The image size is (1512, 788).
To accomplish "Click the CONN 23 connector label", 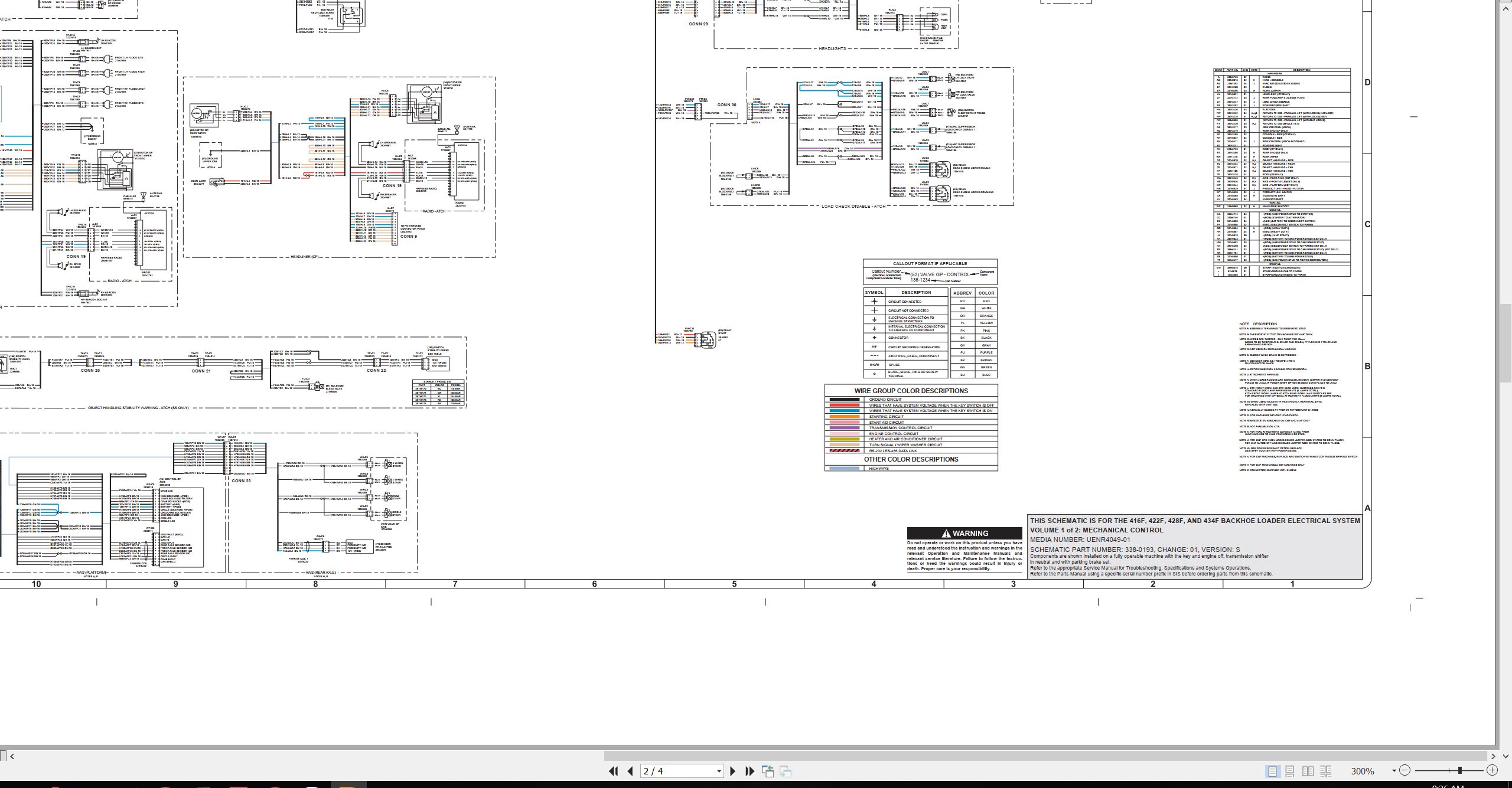I will (x=241, y=480).
